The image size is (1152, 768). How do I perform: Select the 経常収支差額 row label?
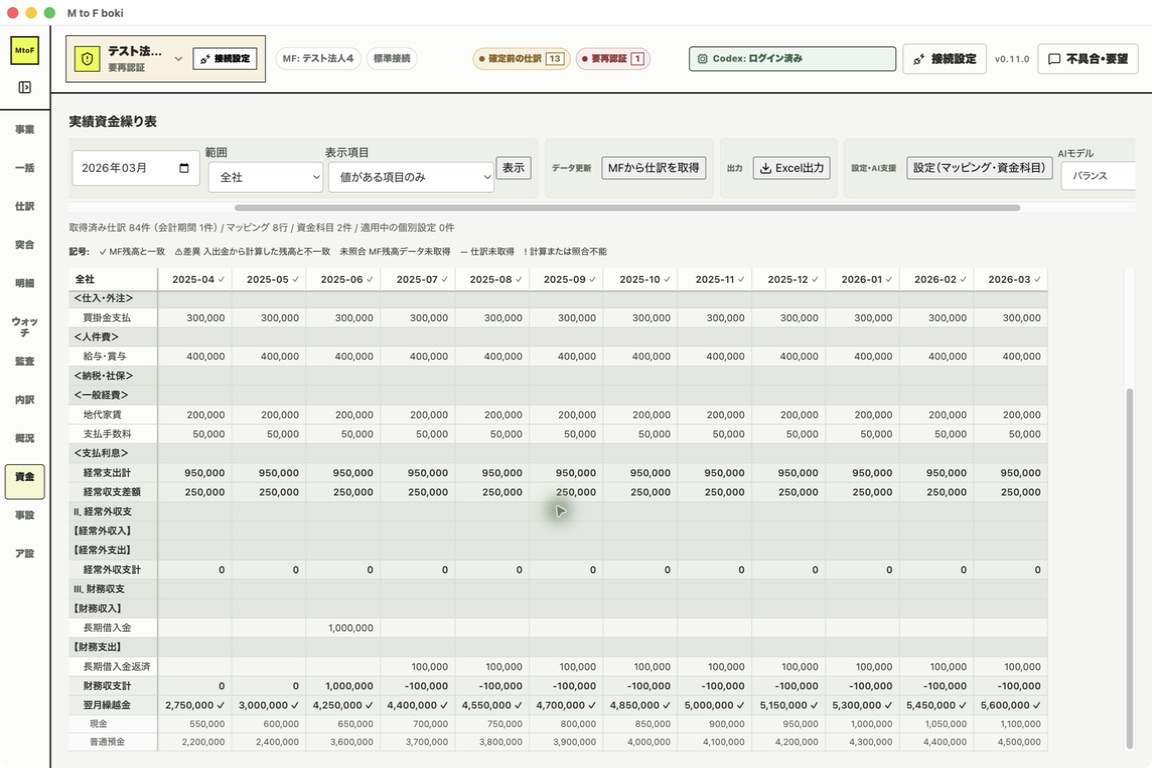[112, 492]
